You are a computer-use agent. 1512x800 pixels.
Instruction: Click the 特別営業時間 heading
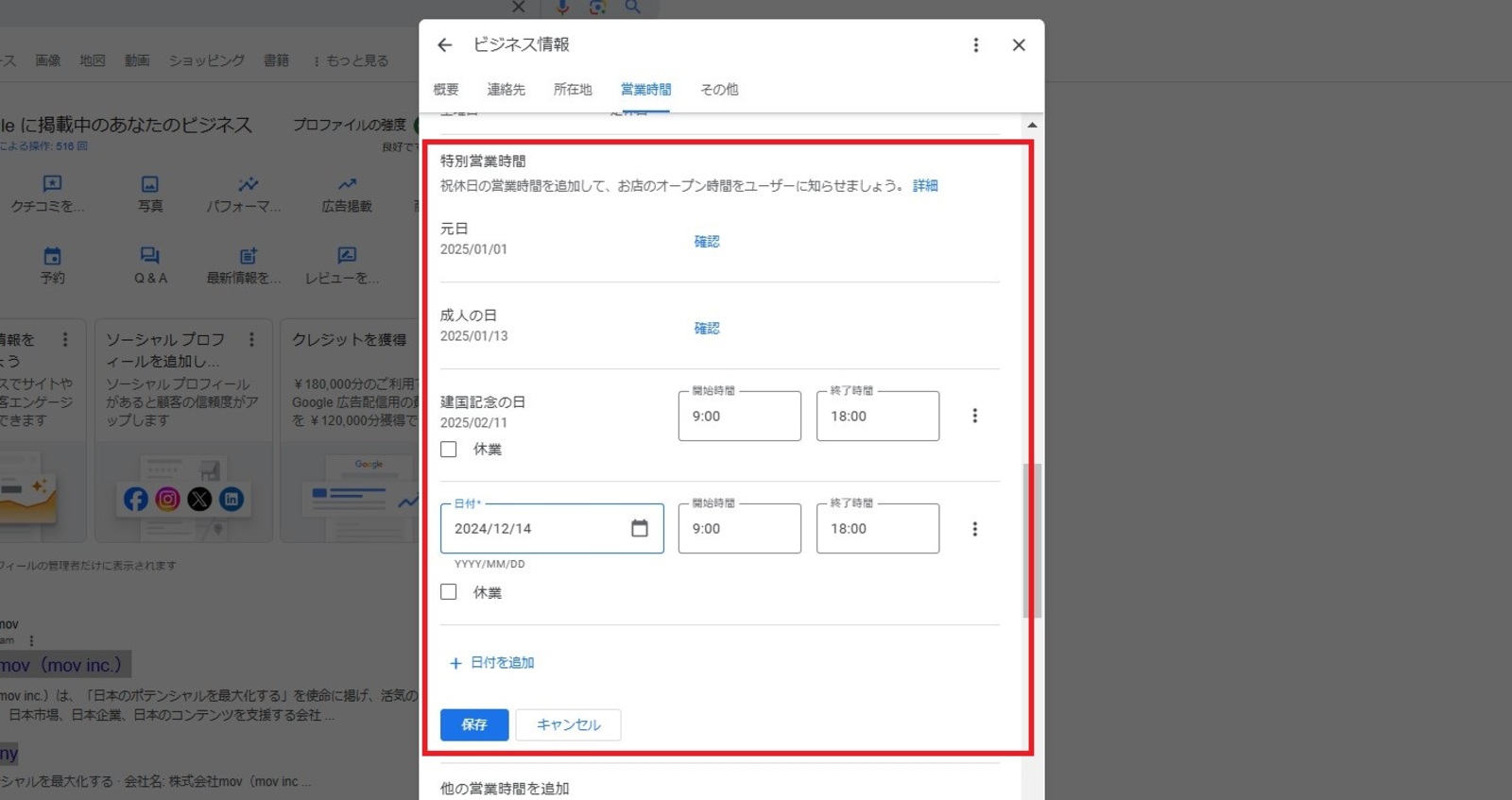(x=483, y=162)
